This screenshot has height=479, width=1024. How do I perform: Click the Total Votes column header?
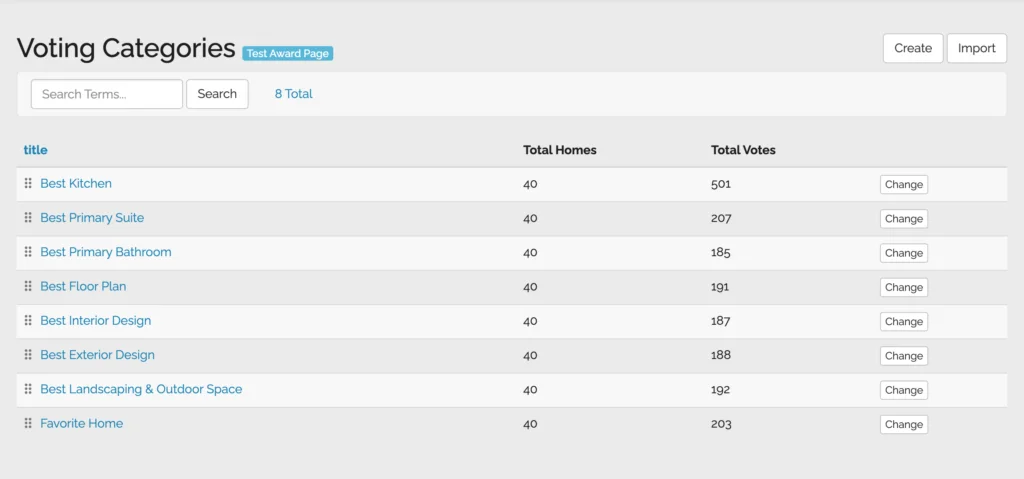743,150
